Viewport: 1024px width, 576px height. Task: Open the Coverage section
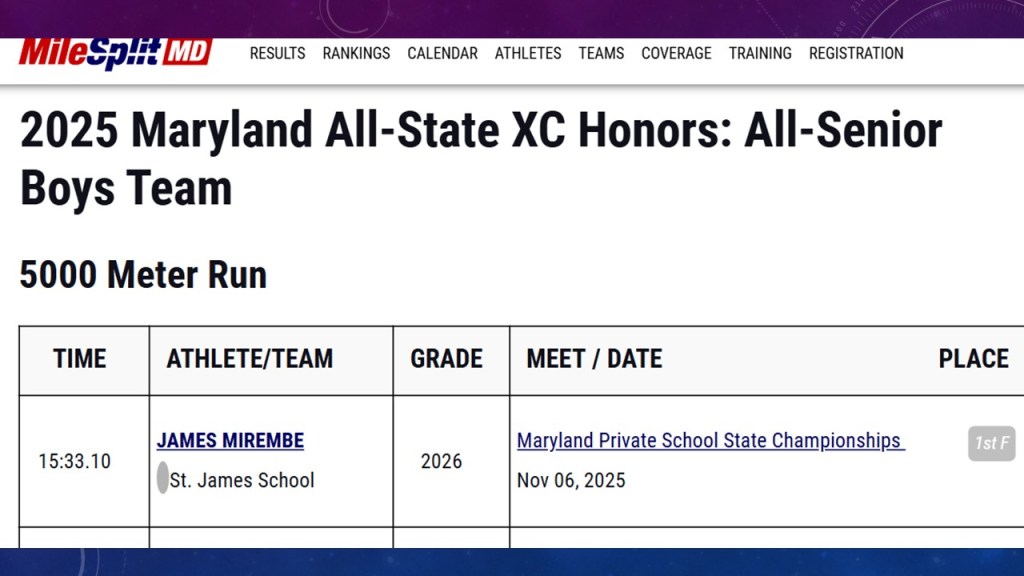(676, 53)
